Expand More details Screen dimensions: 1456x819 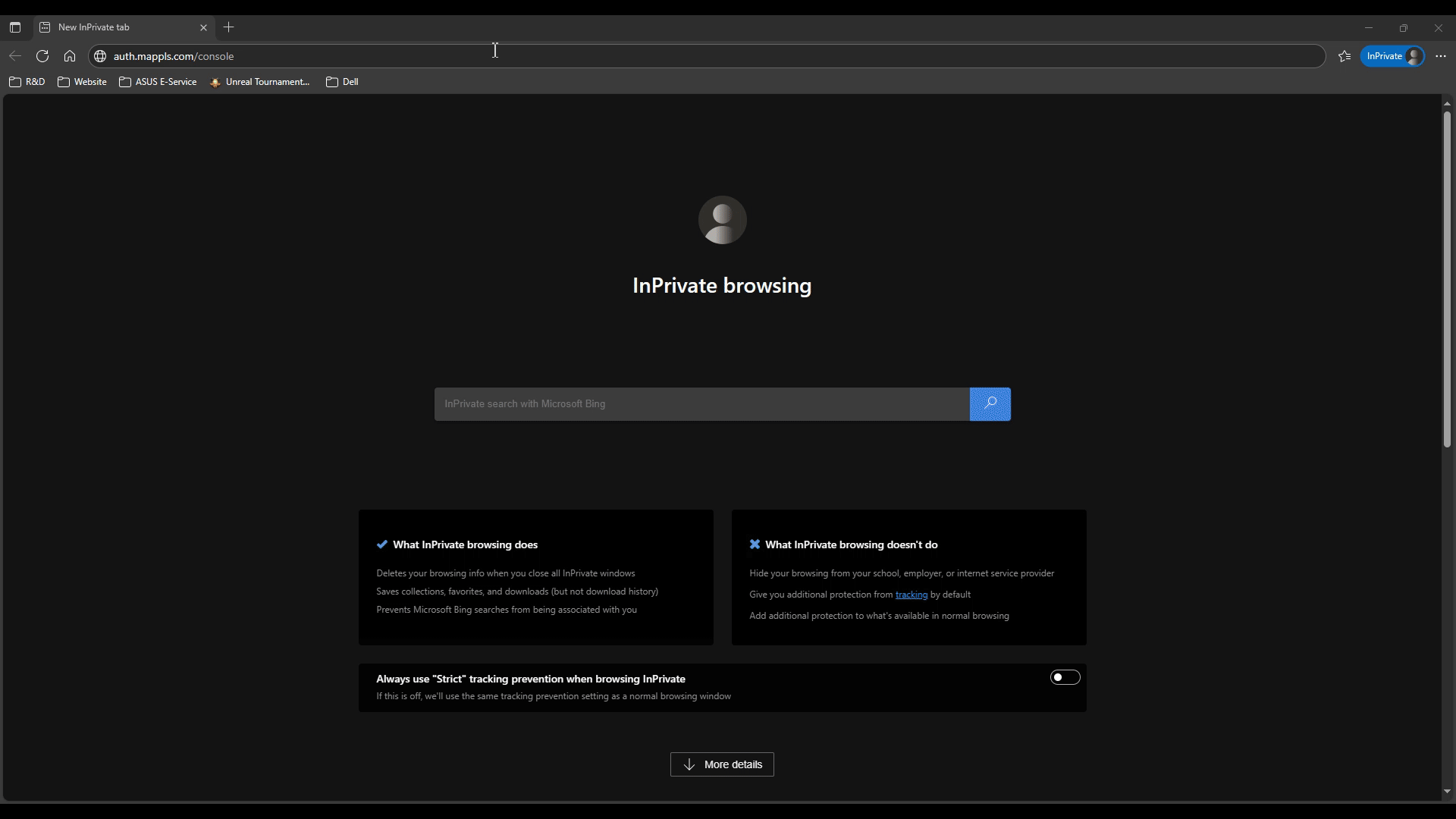722,764
